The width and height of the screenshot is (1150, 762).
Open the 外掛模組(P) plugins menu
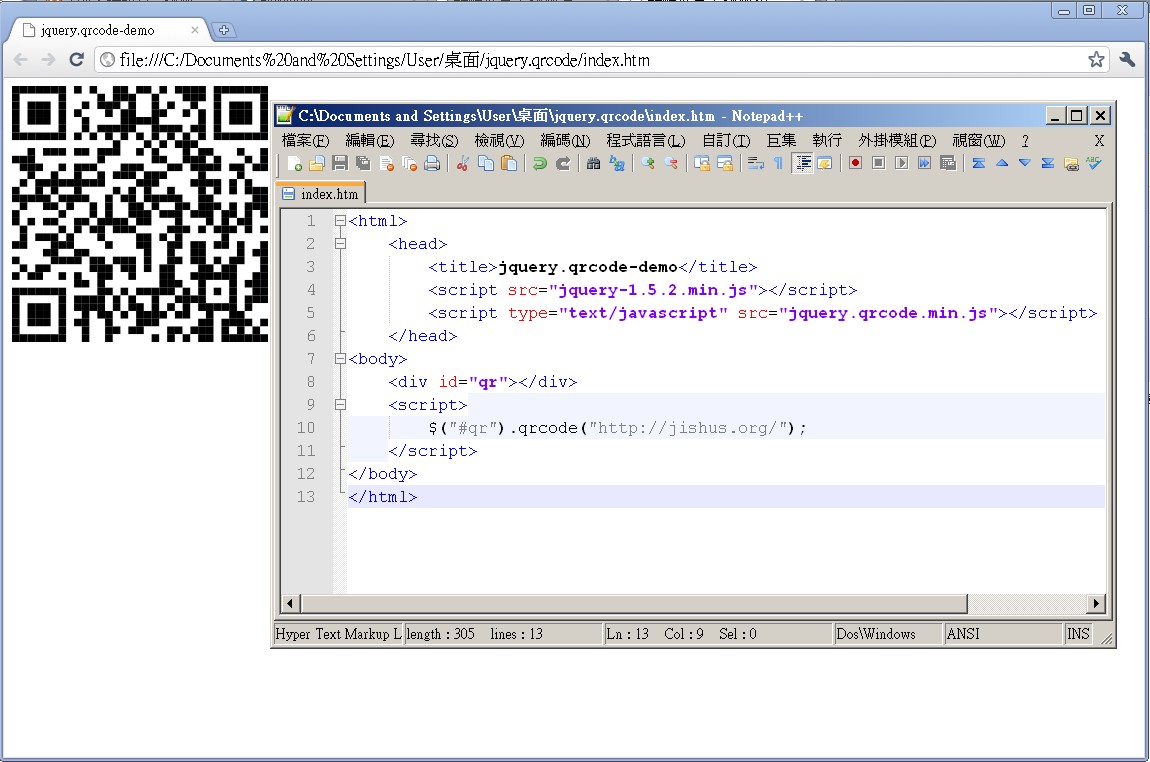tap(897, 140)
